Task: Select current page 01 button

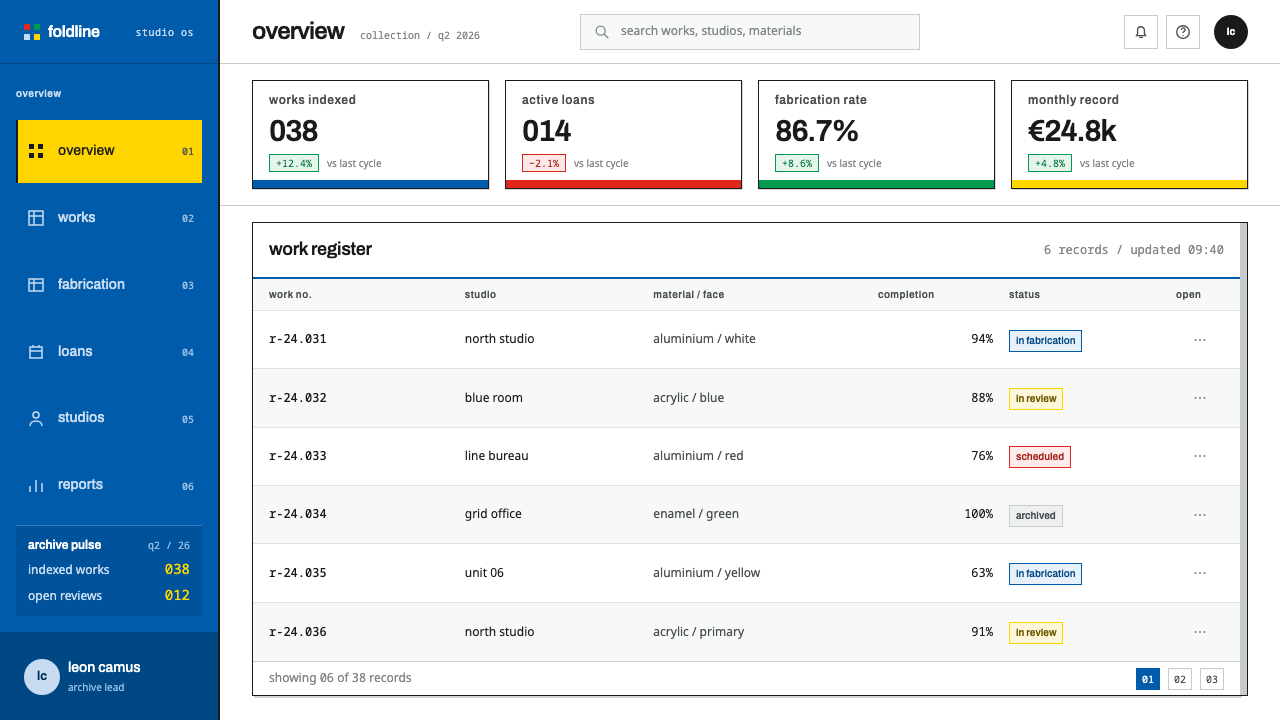Action: coord(1148,679)
